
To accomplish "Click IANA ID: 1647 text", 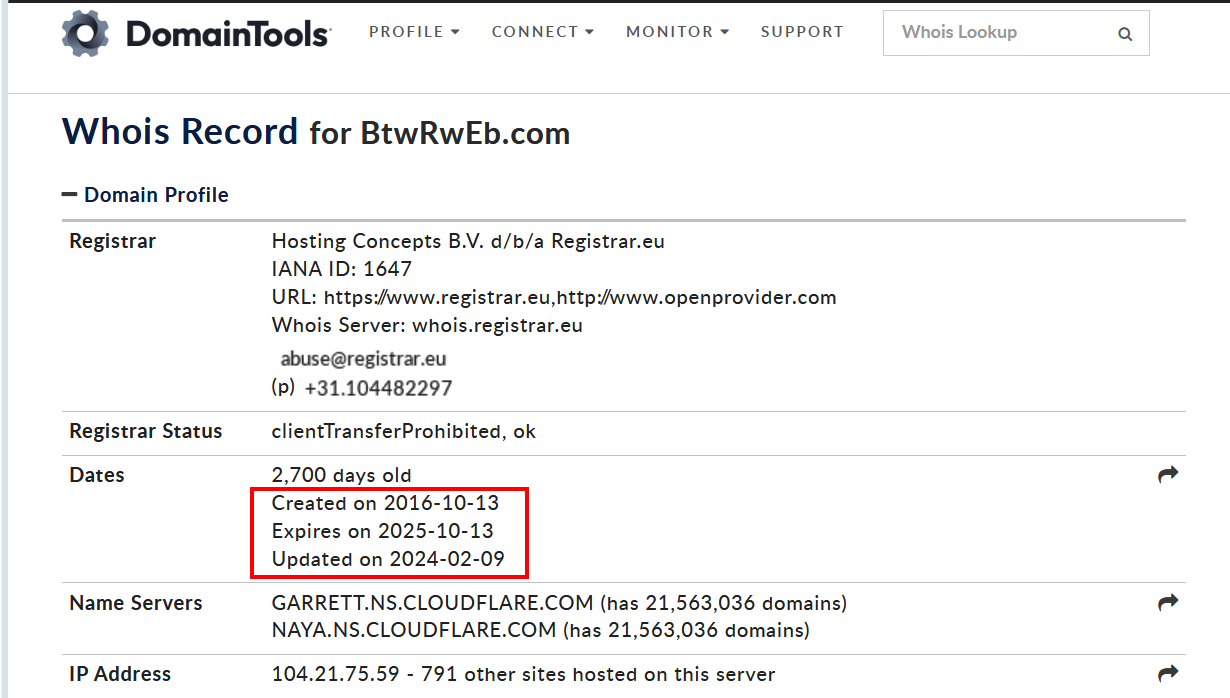I will click(x=342, y=269).
